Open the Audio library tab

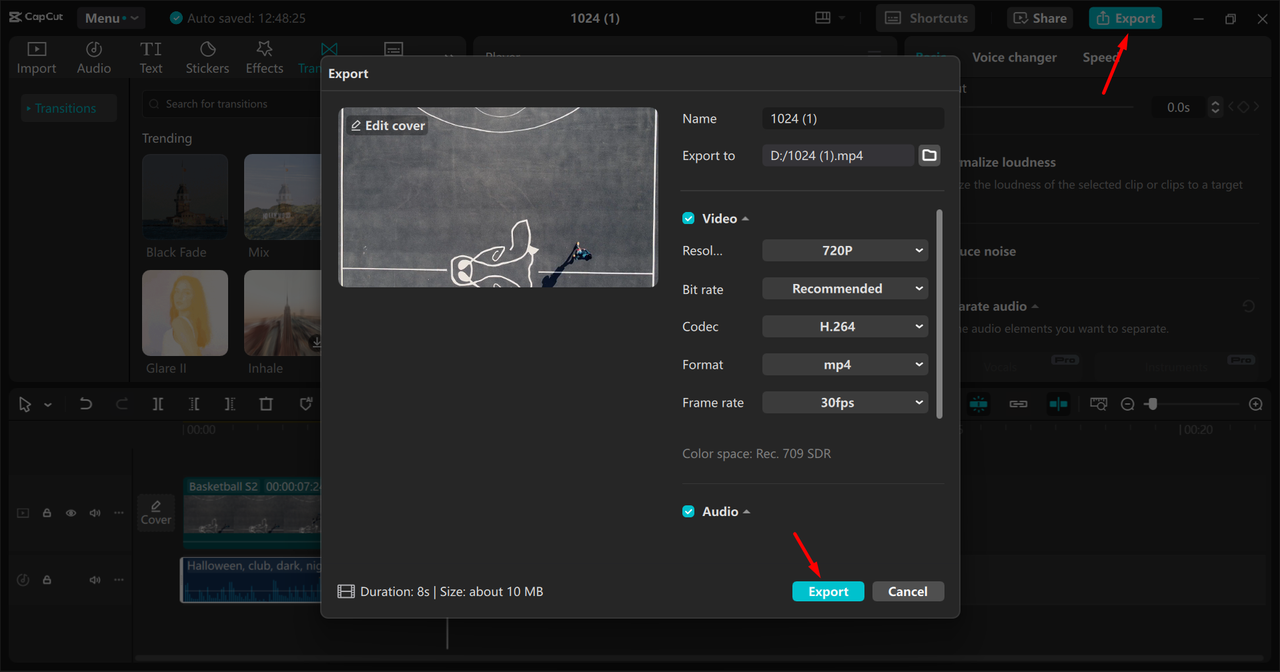(x=94, y=58)
